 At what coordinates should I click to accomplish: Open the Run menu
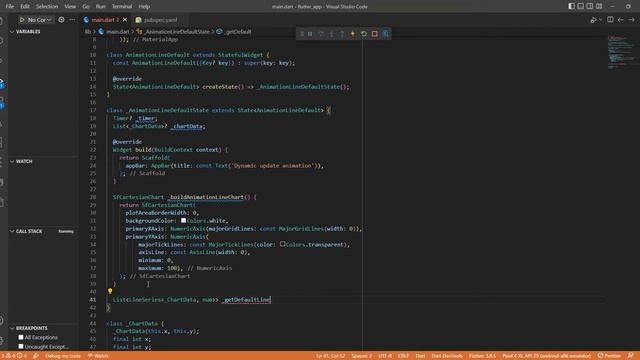(x=100, y=7)
